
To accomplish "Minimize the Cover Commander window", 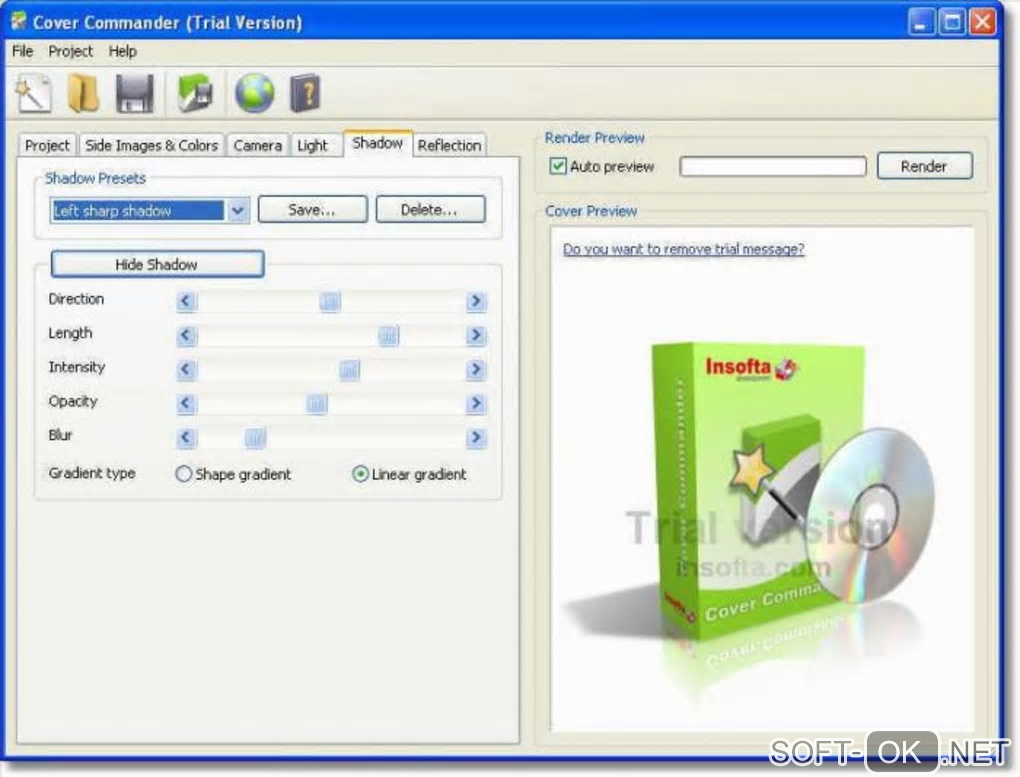I will pos(920,22).
